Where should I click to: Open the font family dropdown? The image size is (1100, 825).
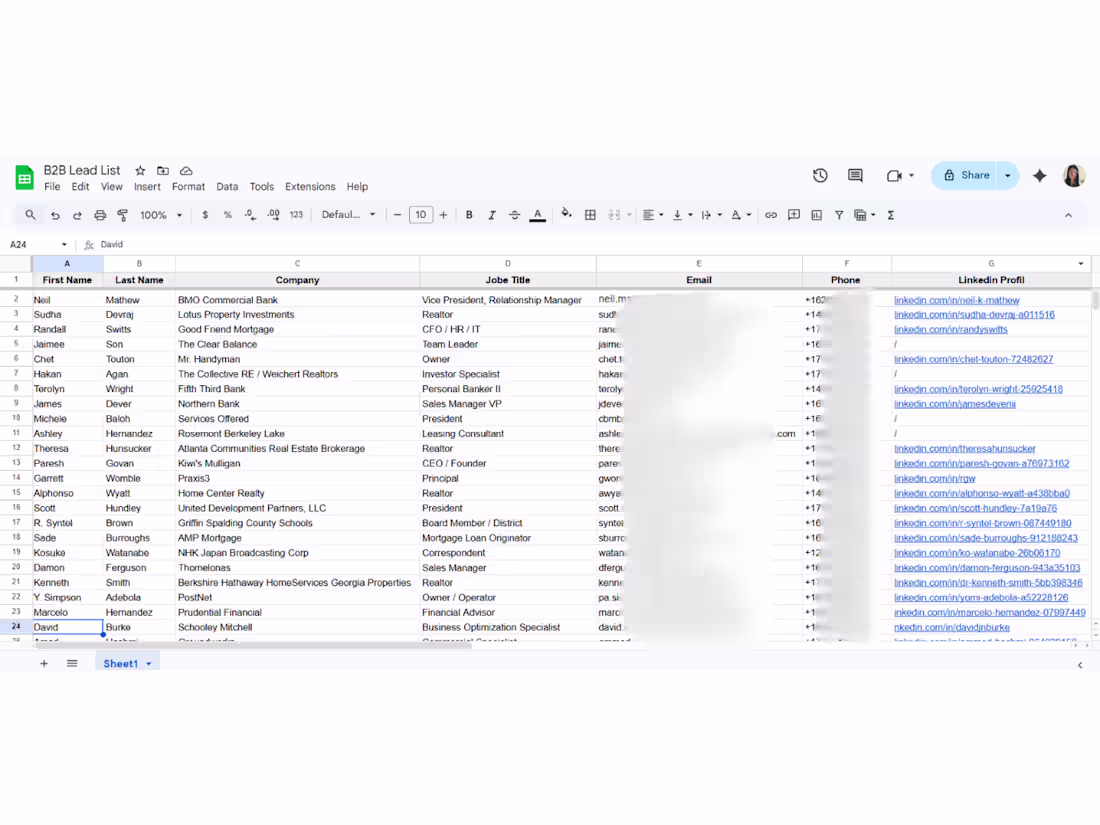[x=349, y=215]
